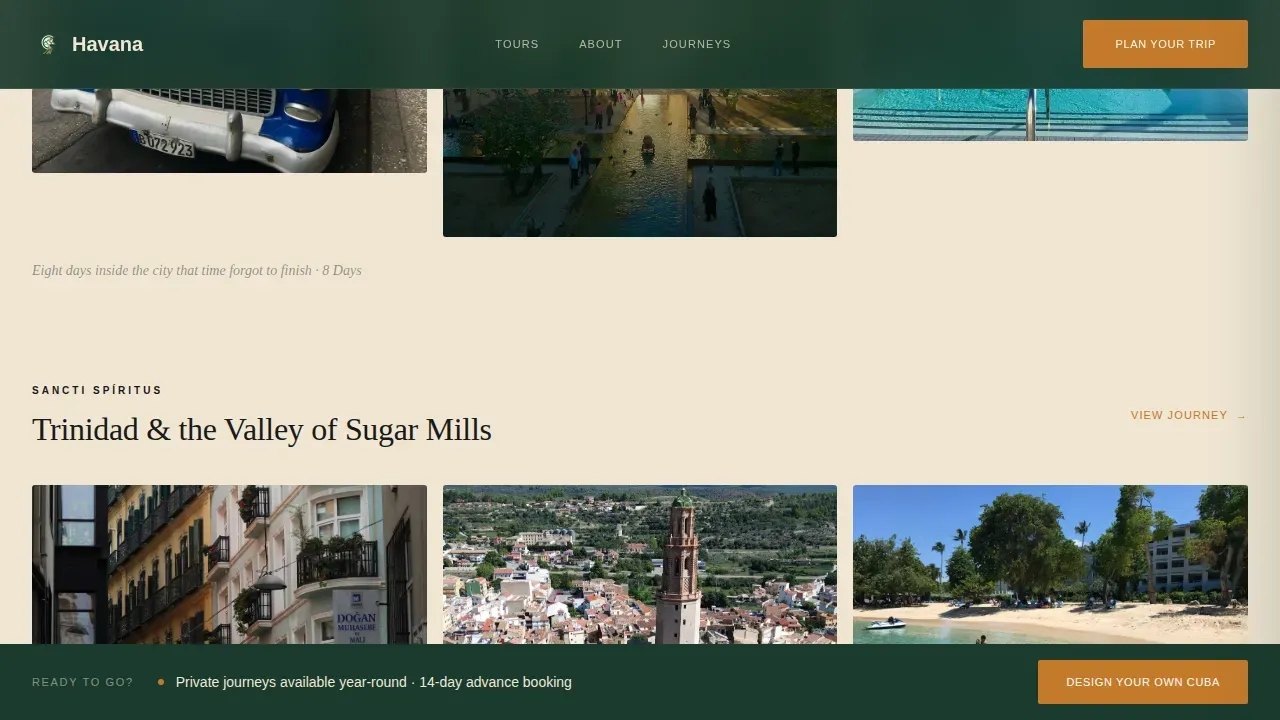Open the About menu item

click(x=601, y=44)
